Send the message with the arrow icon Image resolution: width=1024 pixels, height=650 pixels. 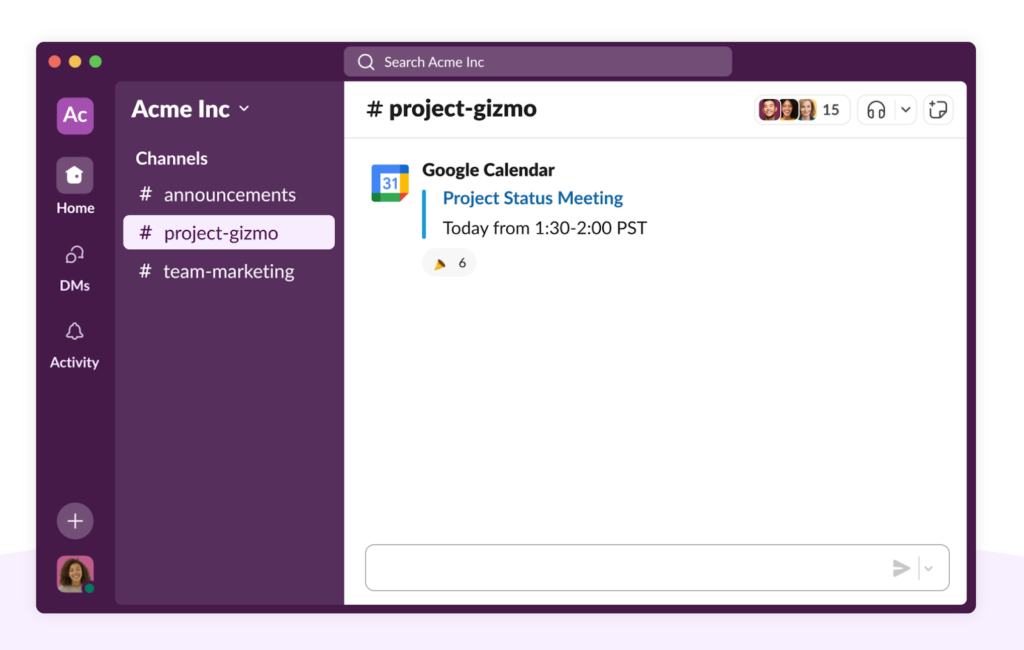(901, 568)
